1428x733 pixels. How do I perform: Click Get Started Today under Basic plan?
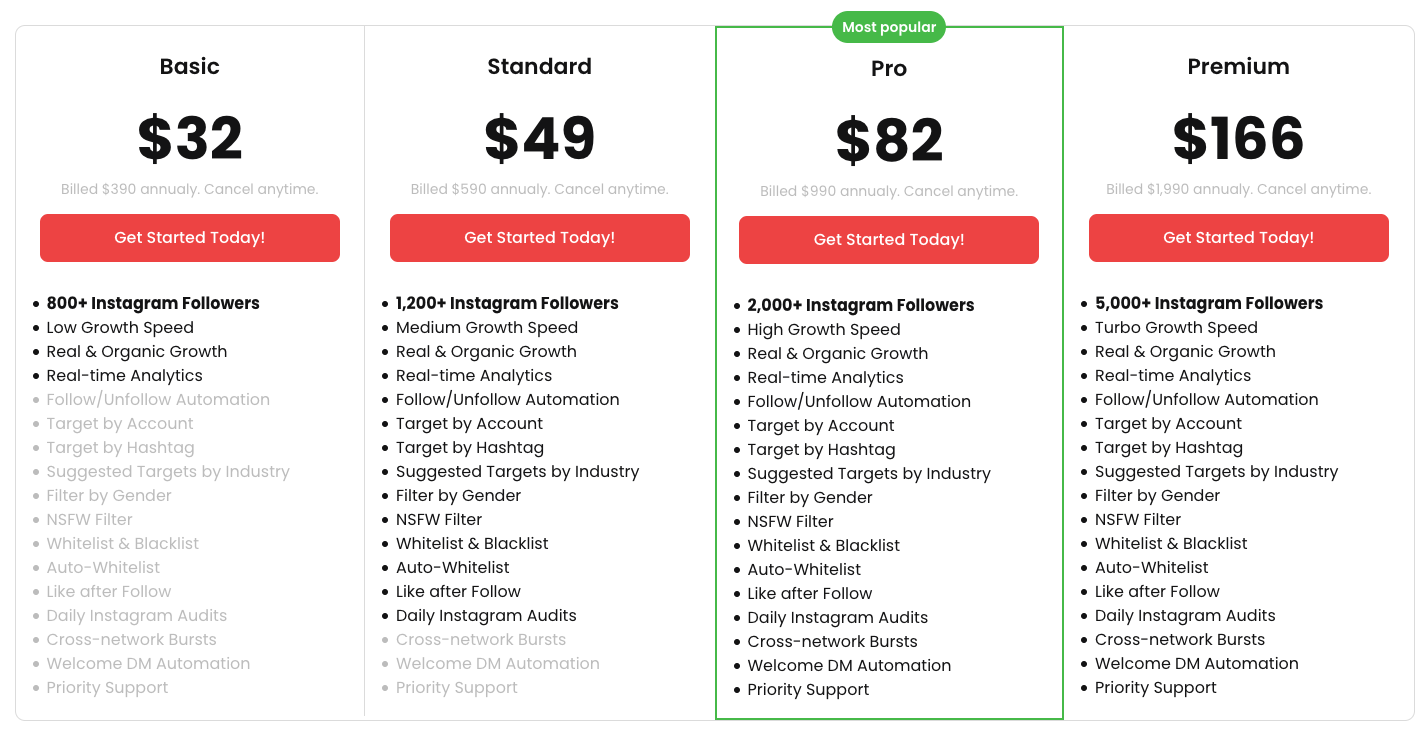click(190, 238)
